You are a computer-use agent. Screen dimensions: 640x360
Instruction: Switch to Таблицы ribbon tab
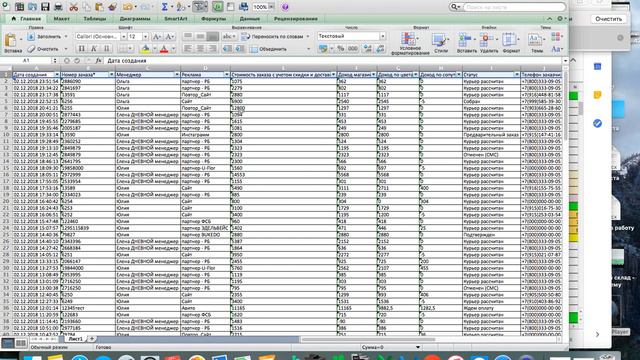point(95,19)
